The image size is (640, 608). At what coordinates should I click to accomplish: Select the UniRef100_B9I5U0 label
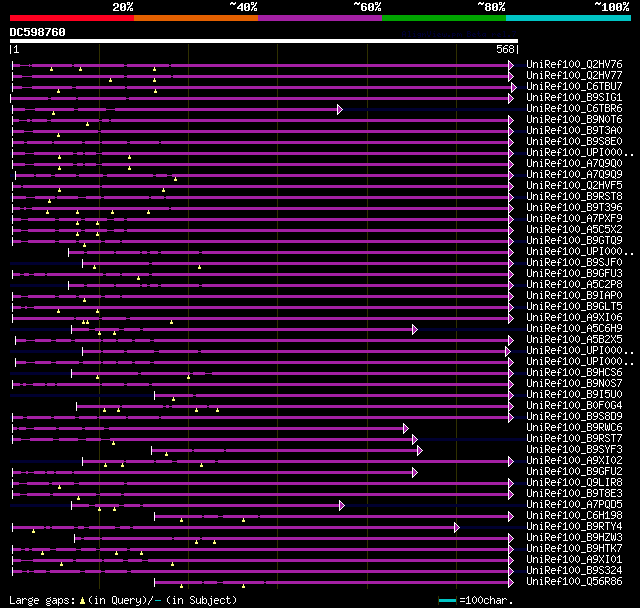[x=574, y=395]
